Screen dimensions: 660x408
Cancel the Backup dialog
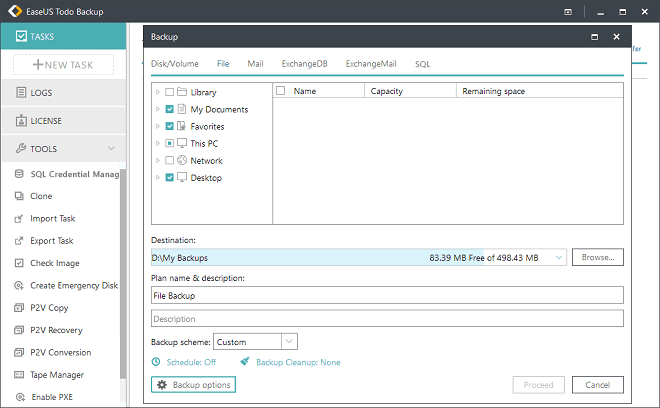point(598,385)
